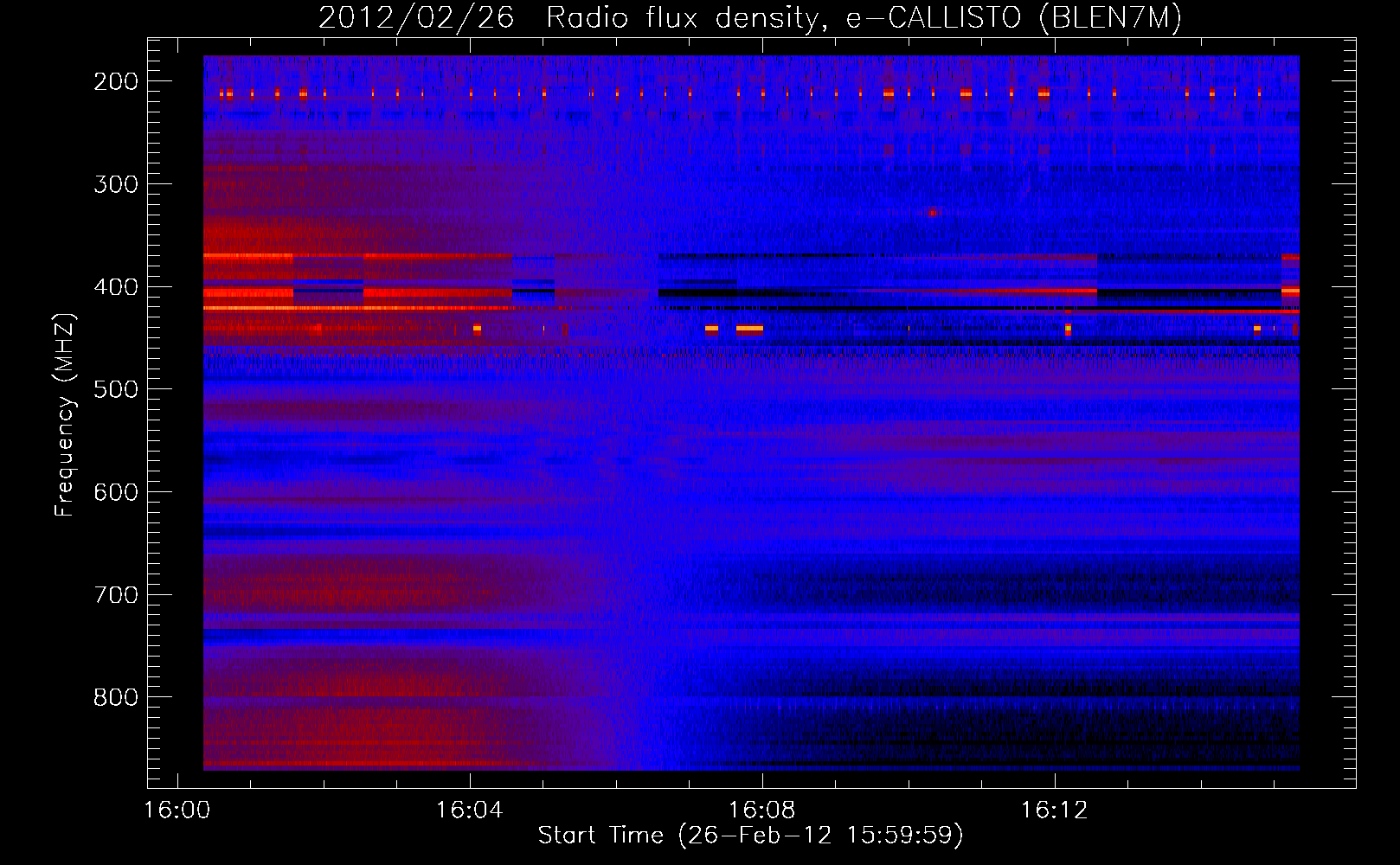
Task: Click the 500 frequency tick label
Action: point(115,389)
